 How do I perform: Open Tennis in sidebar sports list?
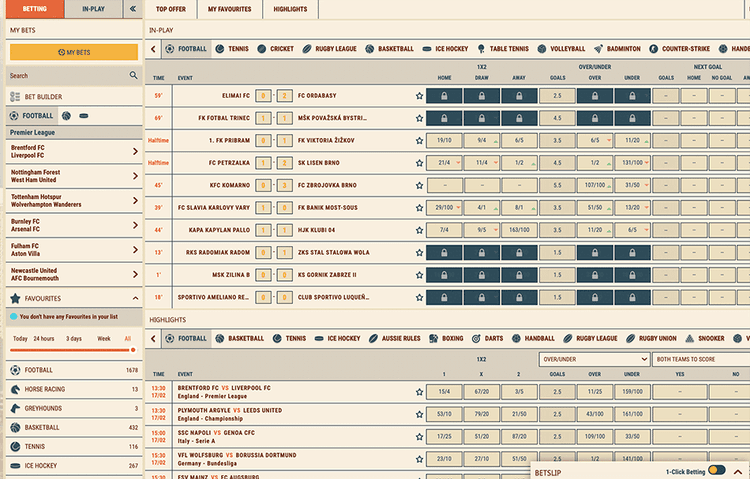[74, 446]
